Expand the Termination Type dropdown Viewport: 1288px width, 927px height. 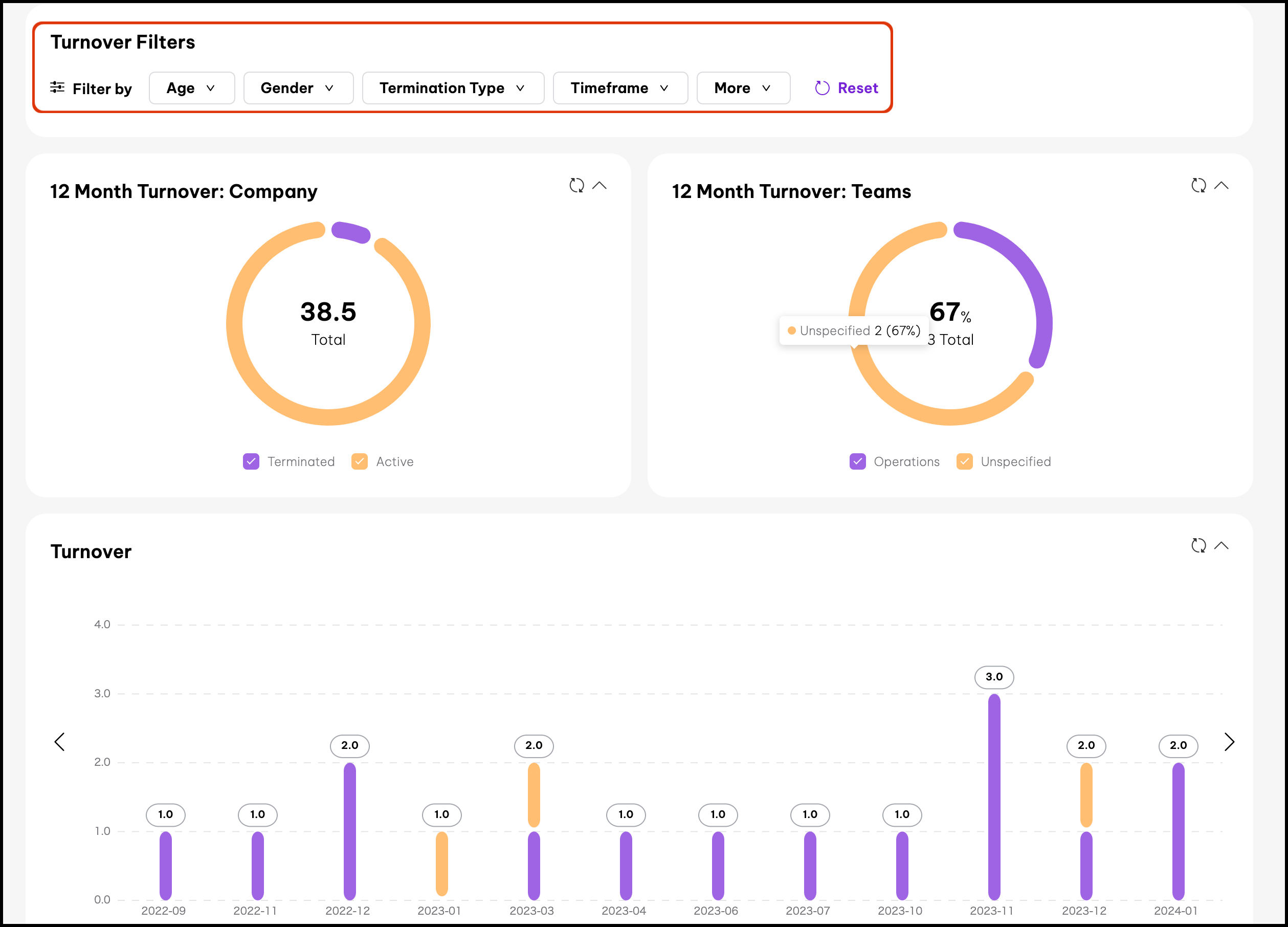pos(453,88)
